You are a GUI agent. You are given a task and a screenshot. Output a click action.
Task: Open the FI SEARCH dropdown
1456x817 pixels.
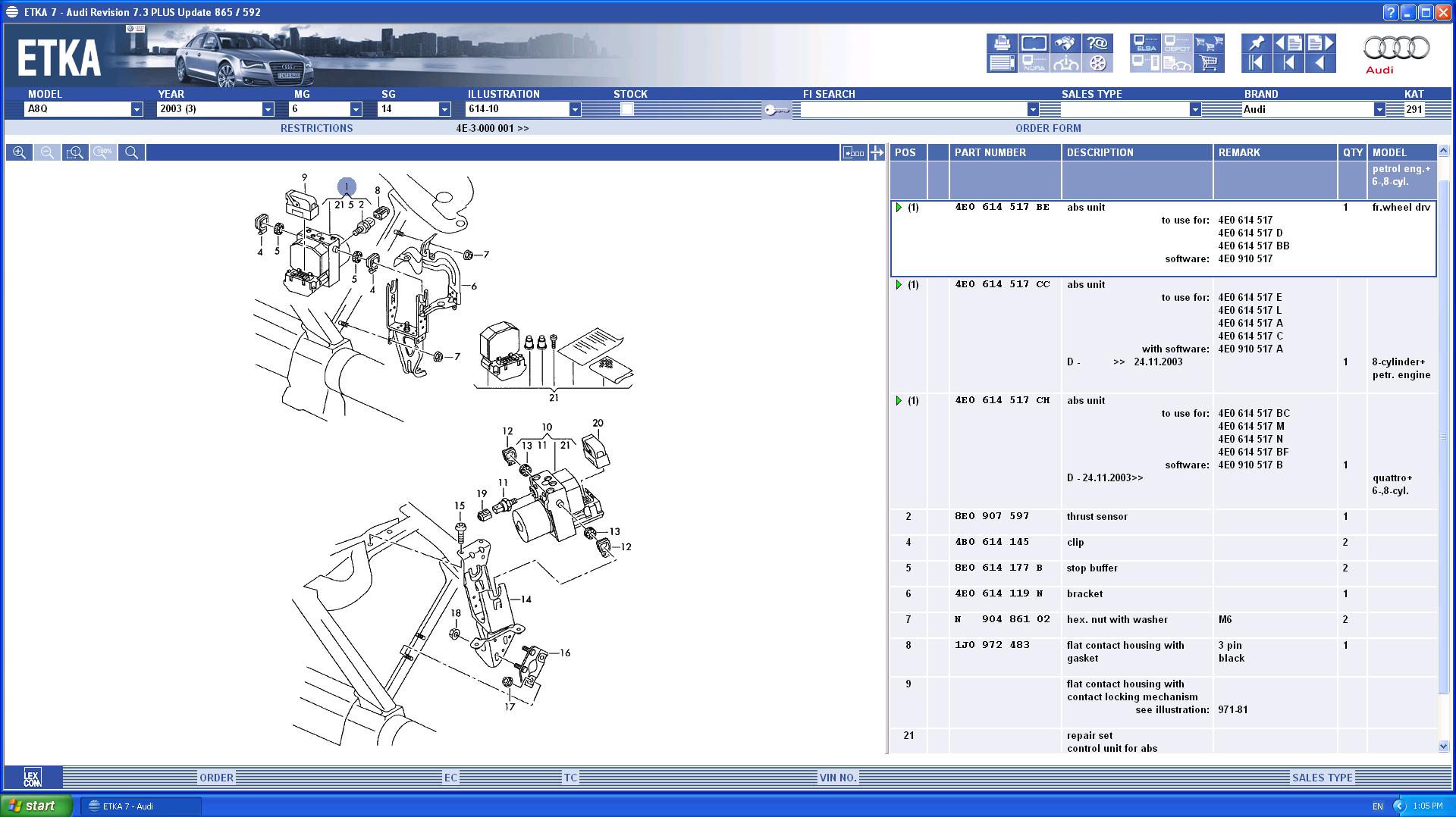coord(1032,109)
